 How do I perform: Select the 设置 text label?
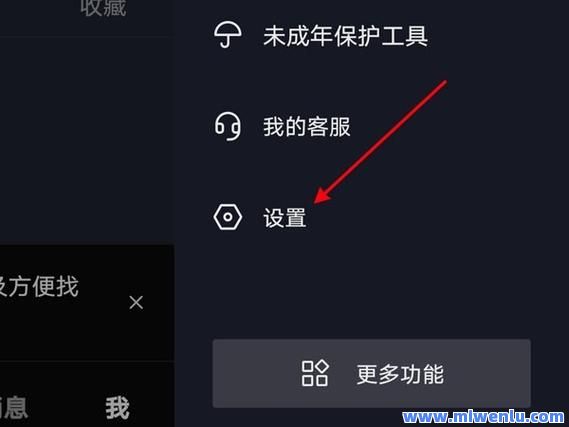(x=285, y=218)
